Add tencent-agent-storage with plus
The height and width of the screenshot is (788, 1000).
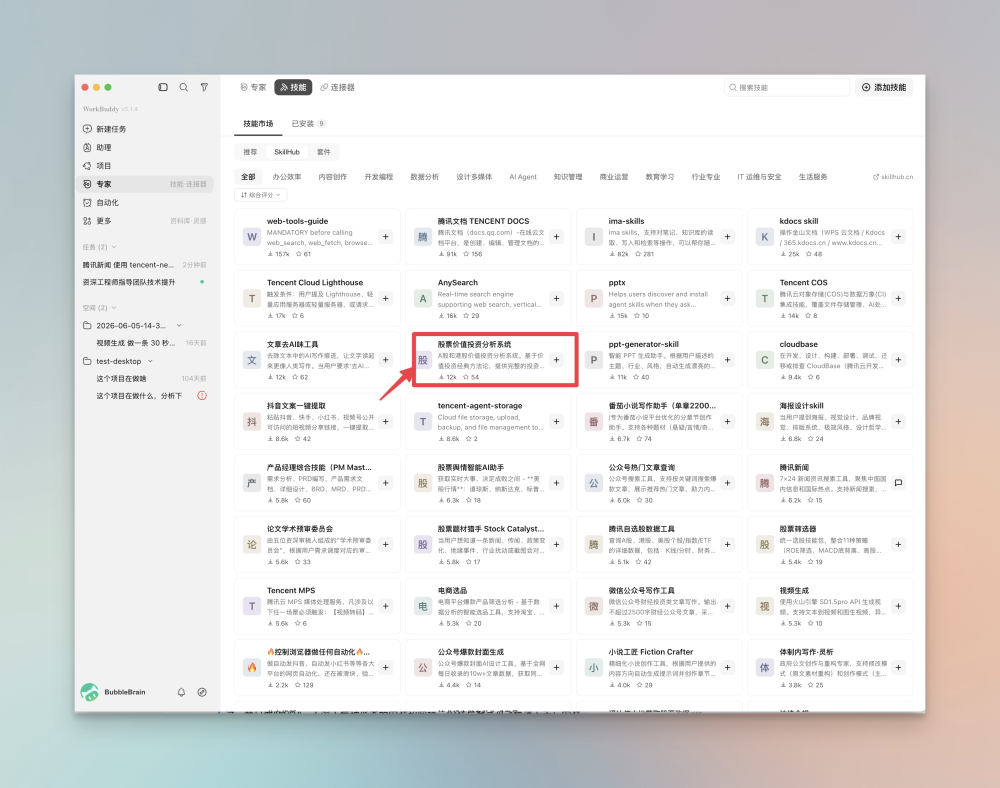point(557,421)
